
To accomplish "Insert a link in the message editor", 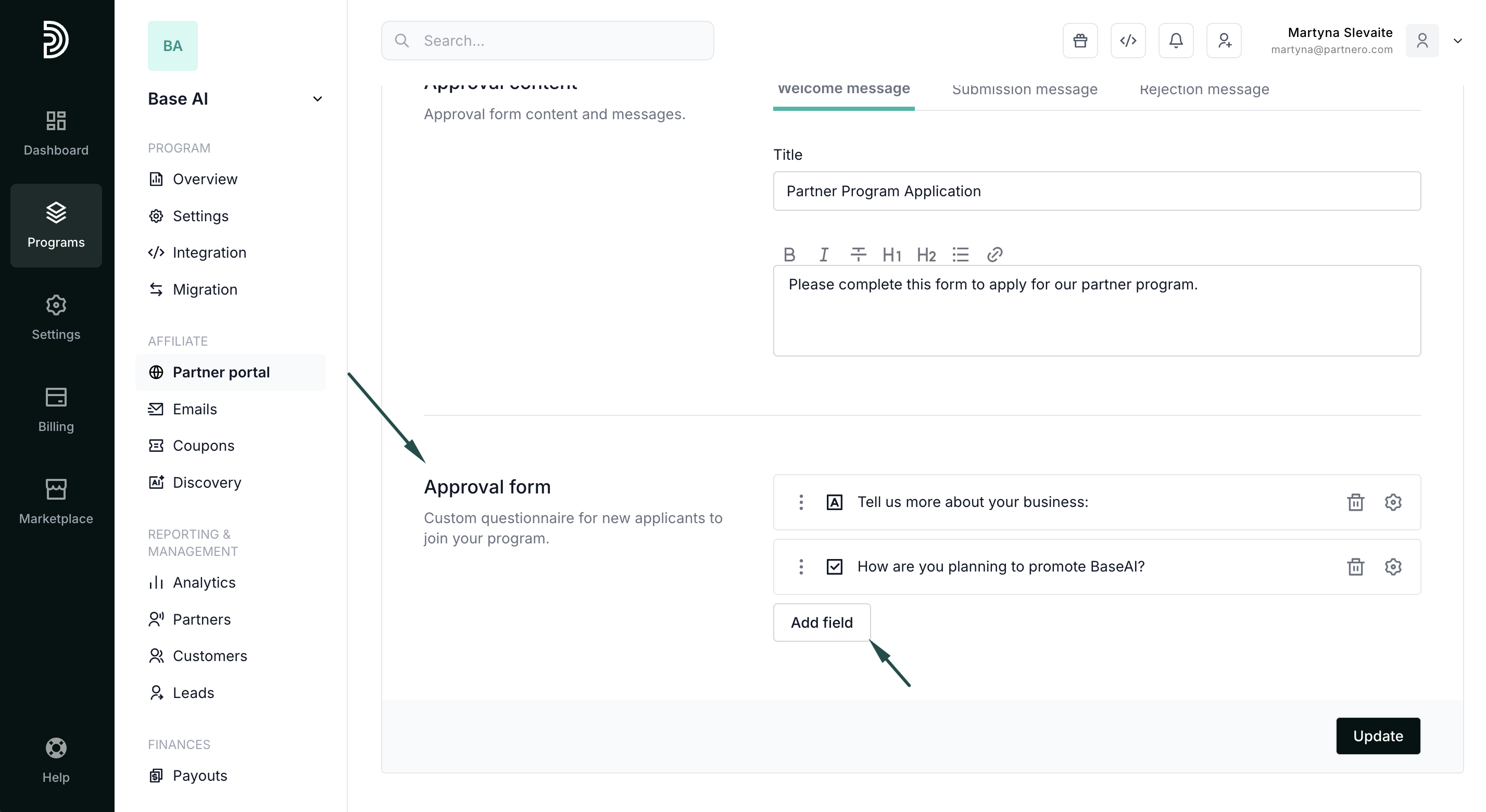I will tap(994, 255).
